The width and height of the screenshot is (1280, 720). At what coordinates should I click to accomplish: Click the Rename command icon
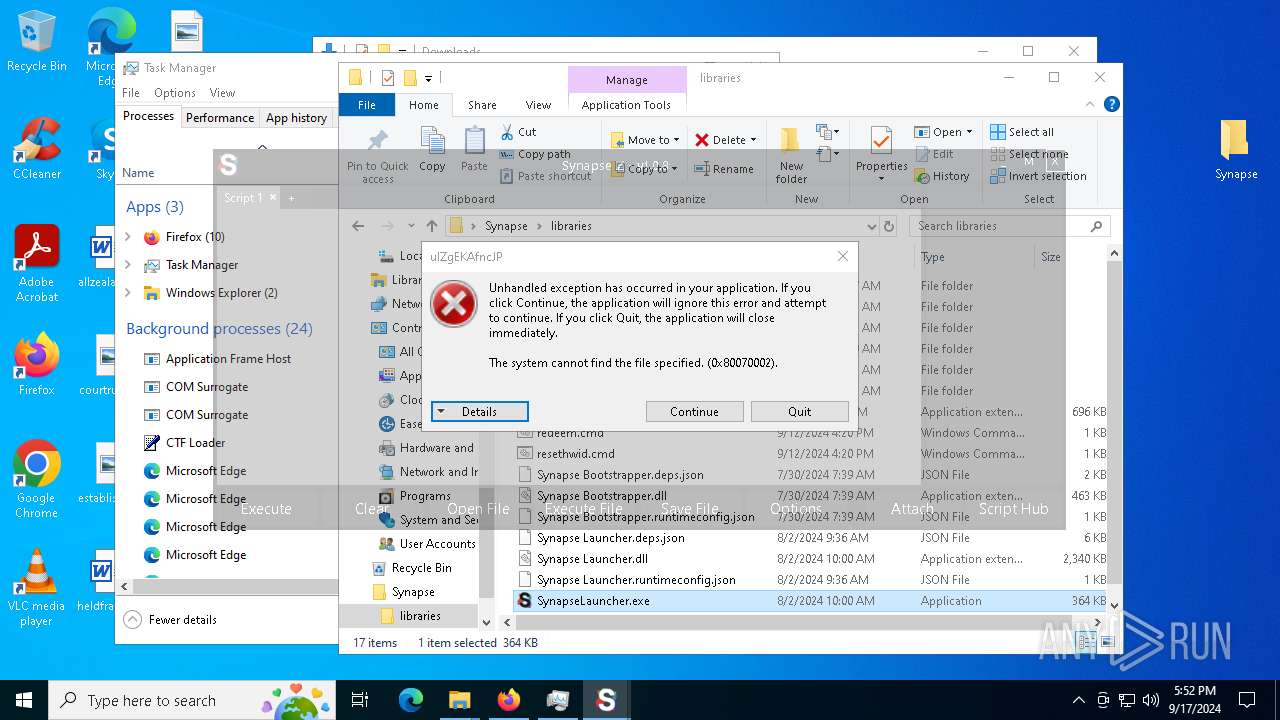(702, 168)
